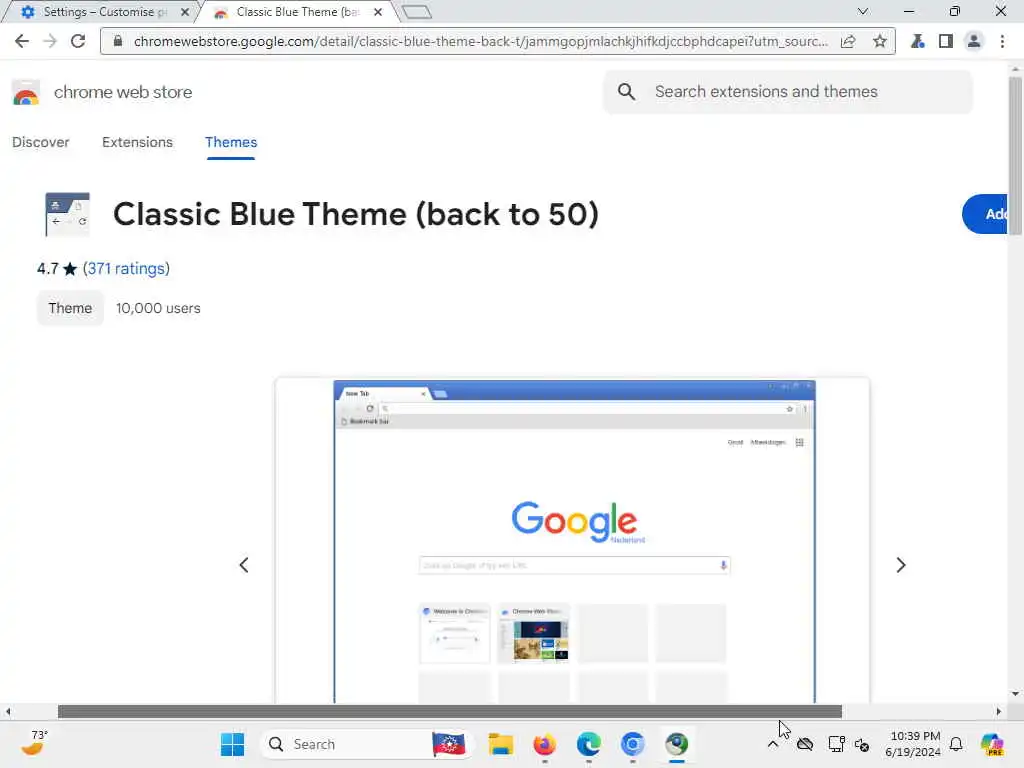The width and height of the screenshot is (1024, 768).
Task: Bookmark this page with the star icon
Action: click(880, 41)
